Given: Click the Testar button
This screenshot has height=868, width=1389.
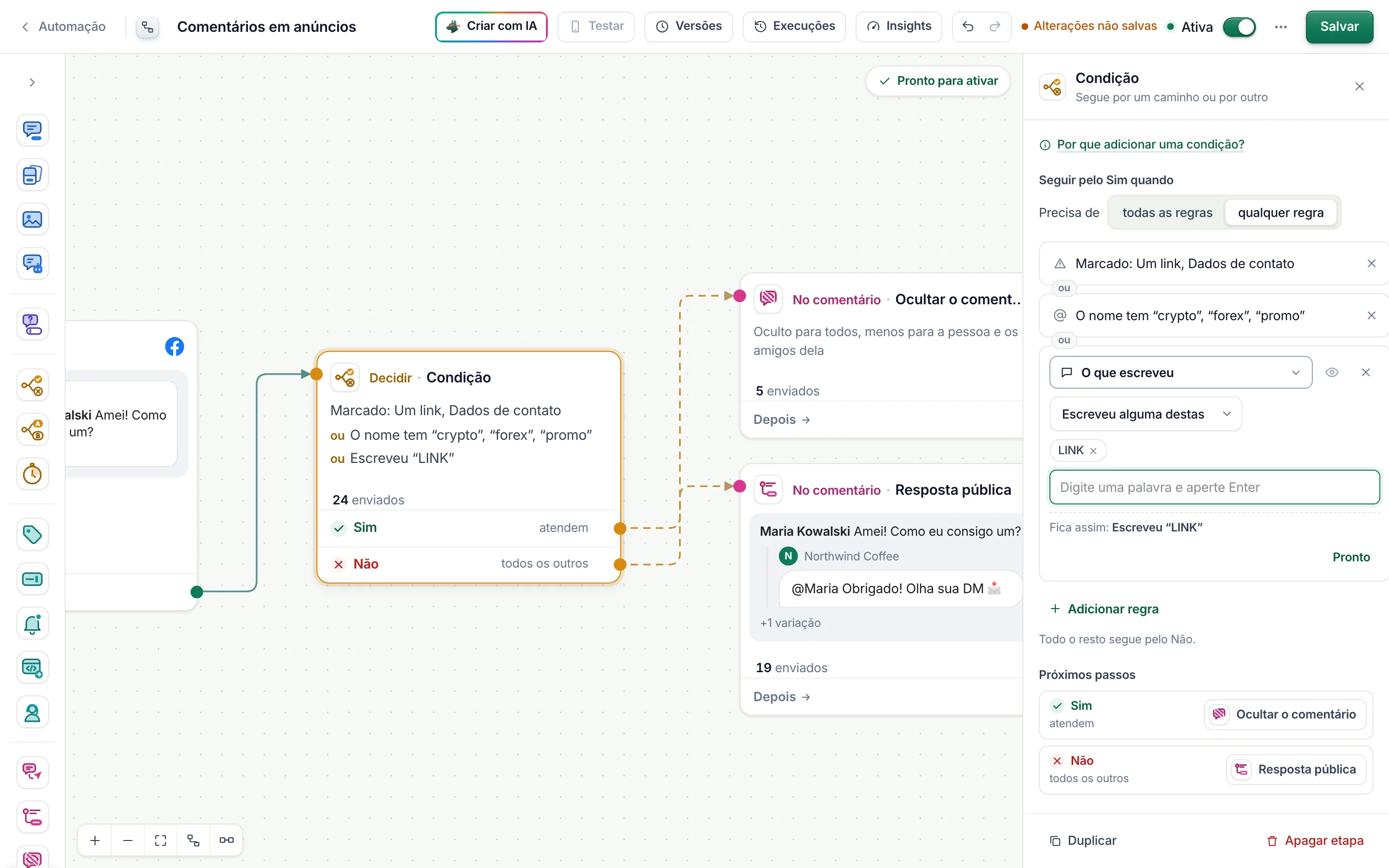Looking at the screenshot, I should (596, 27).
